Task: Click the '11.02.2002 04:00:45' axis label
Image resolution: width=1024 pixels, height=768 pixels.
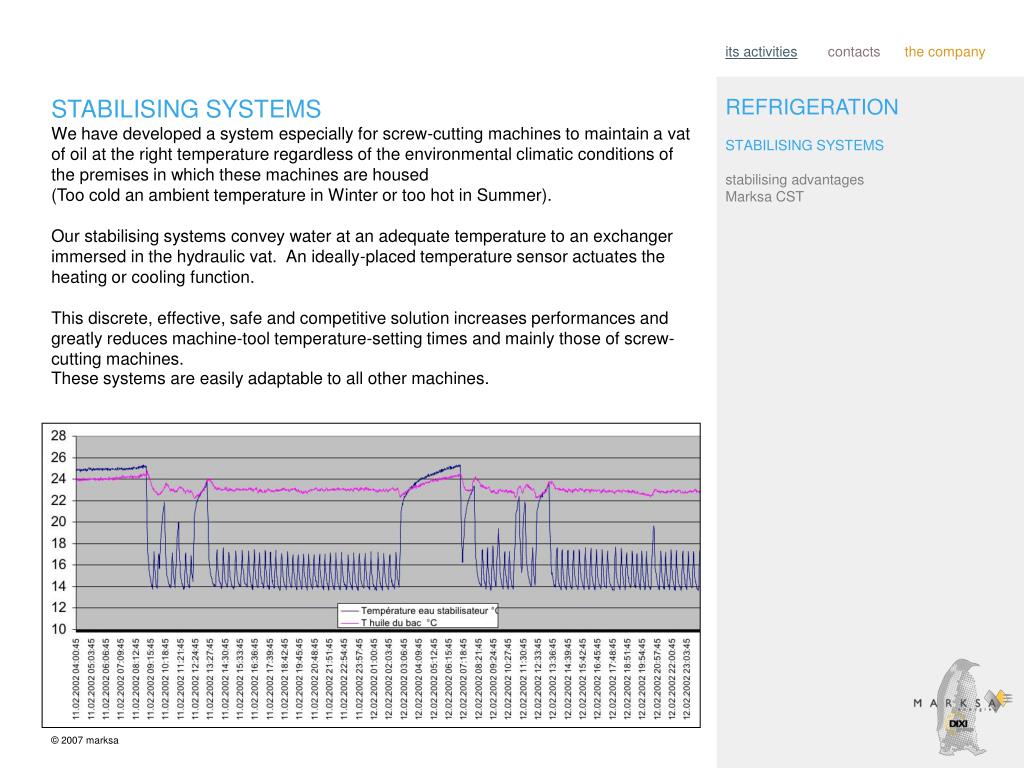Action: point(76,679)
